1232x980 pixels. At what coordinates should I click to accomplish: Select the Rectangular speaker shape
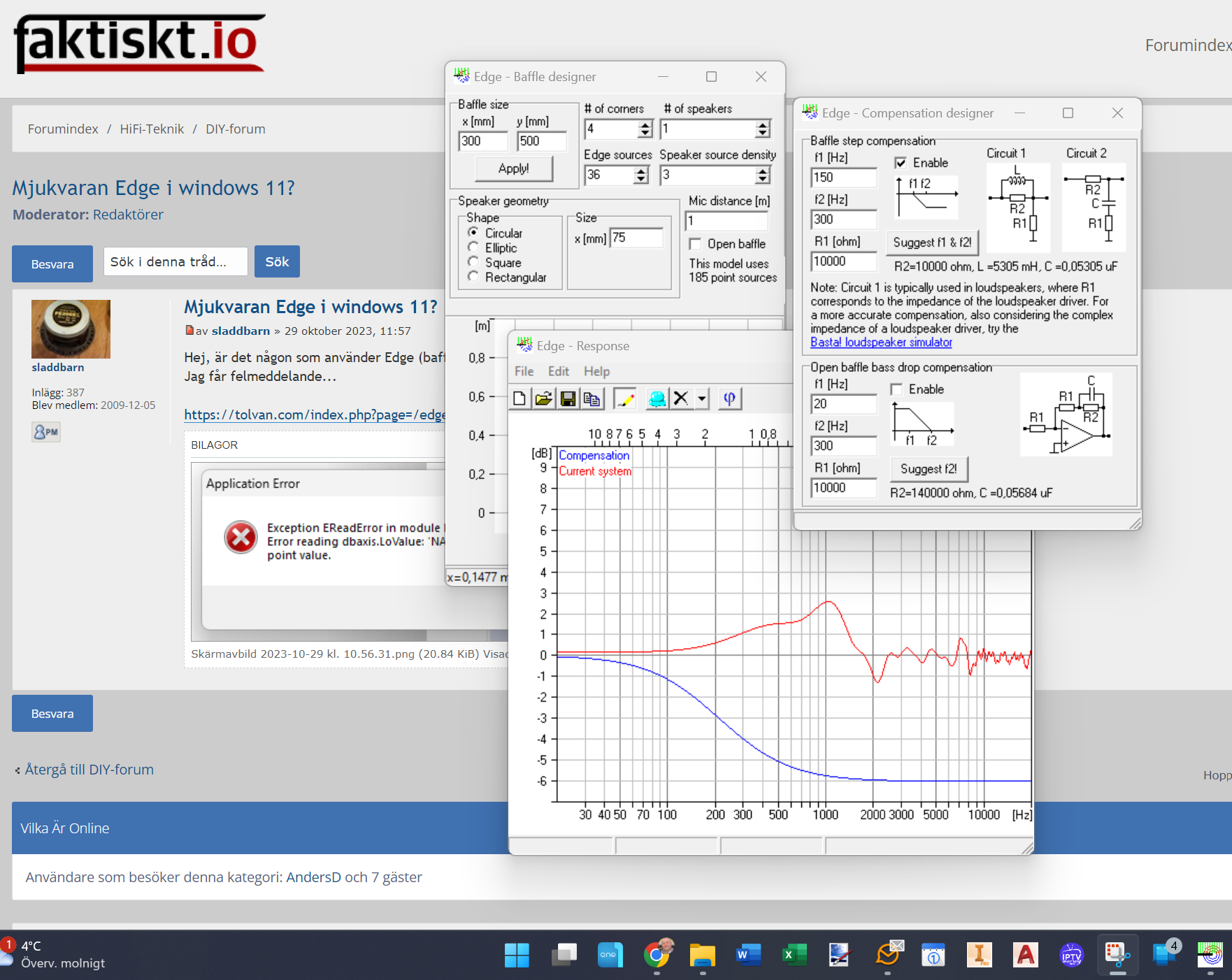coord(473,277)
